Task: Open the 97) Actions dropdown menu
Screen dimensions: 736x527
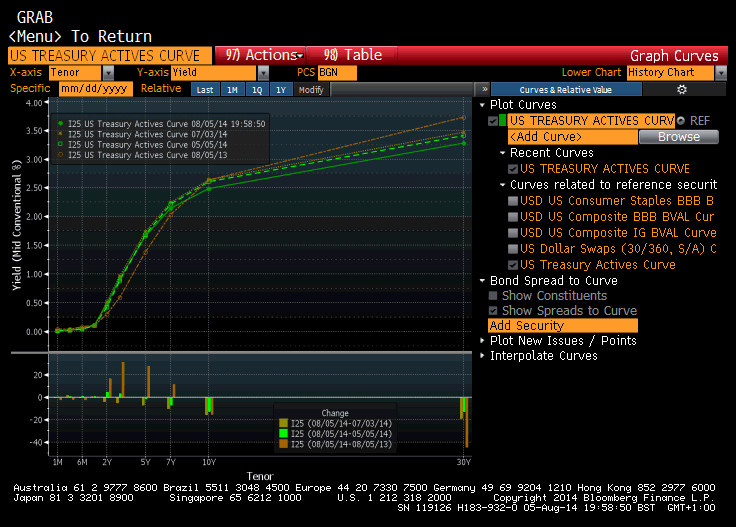Action: (x=261, y=55)
